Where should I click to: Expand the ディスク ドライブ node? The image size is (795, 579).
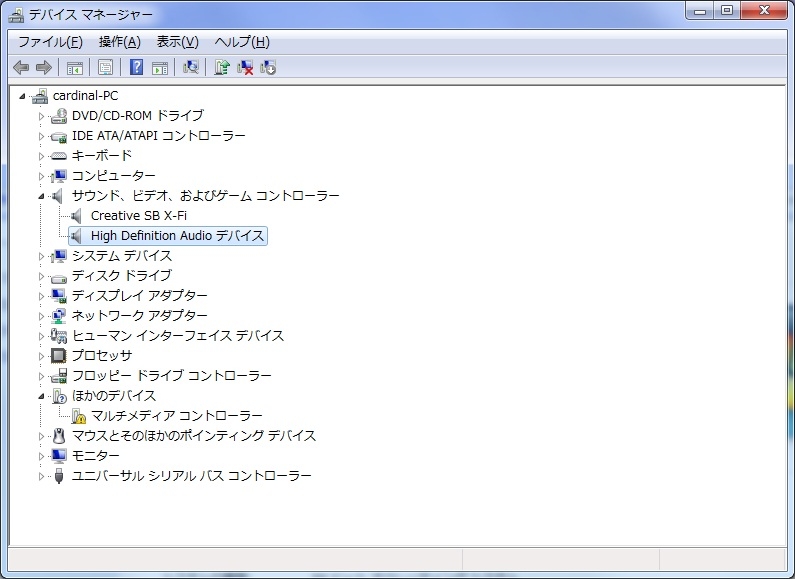pos(42,276)
